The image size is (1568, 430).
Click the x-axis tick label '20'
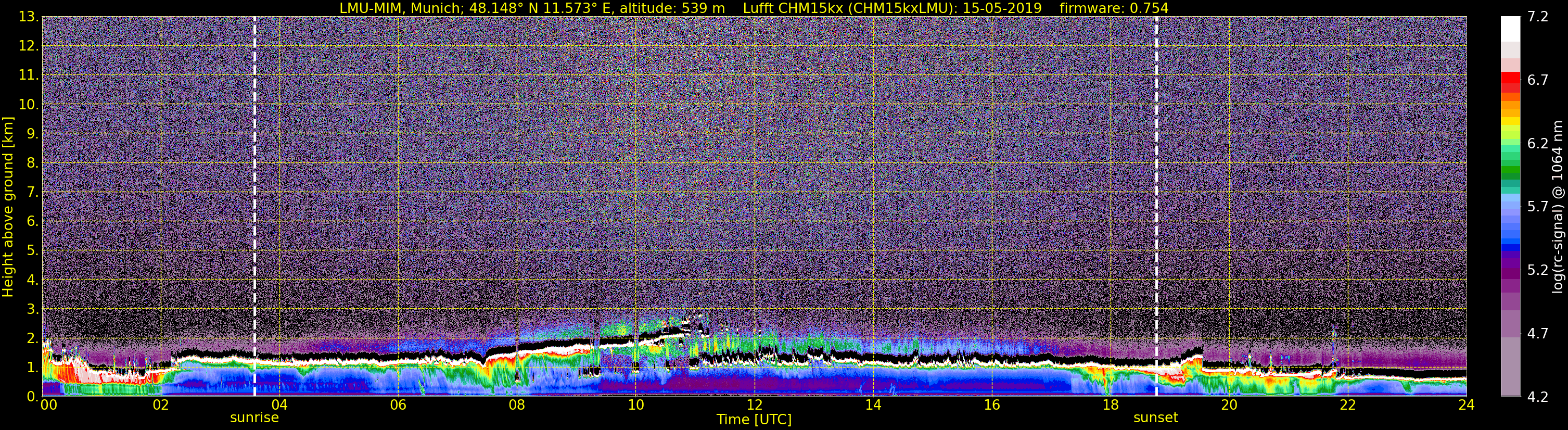point(1229,405)
